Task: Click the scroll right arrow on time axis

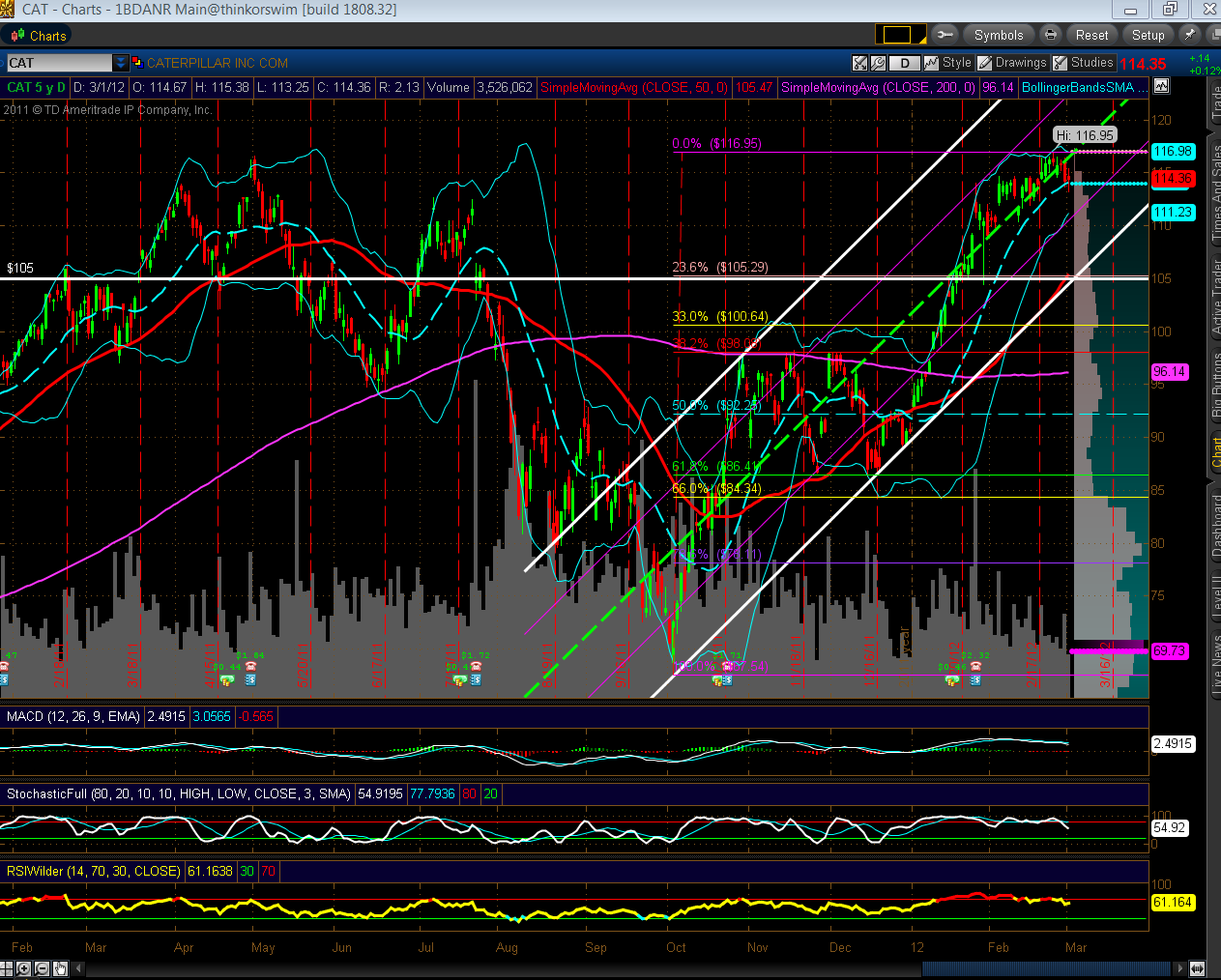Action: click(x=1179, y=968)
